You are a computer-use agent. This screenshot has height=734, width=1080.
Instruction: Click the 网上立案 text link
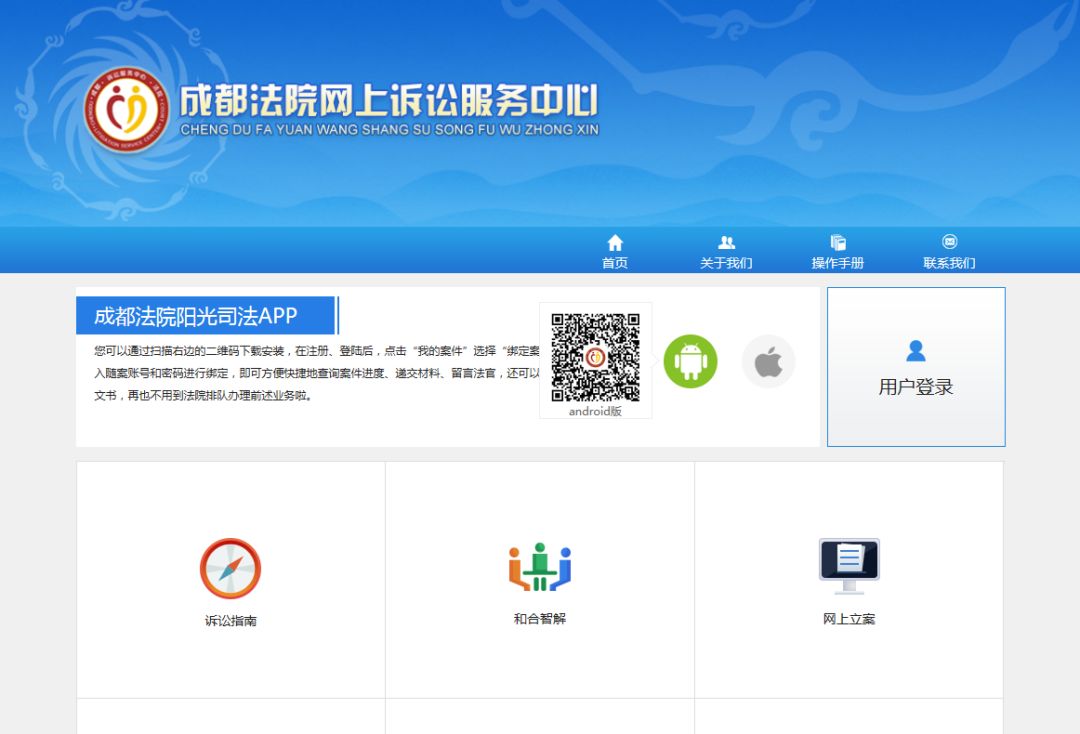849,619
